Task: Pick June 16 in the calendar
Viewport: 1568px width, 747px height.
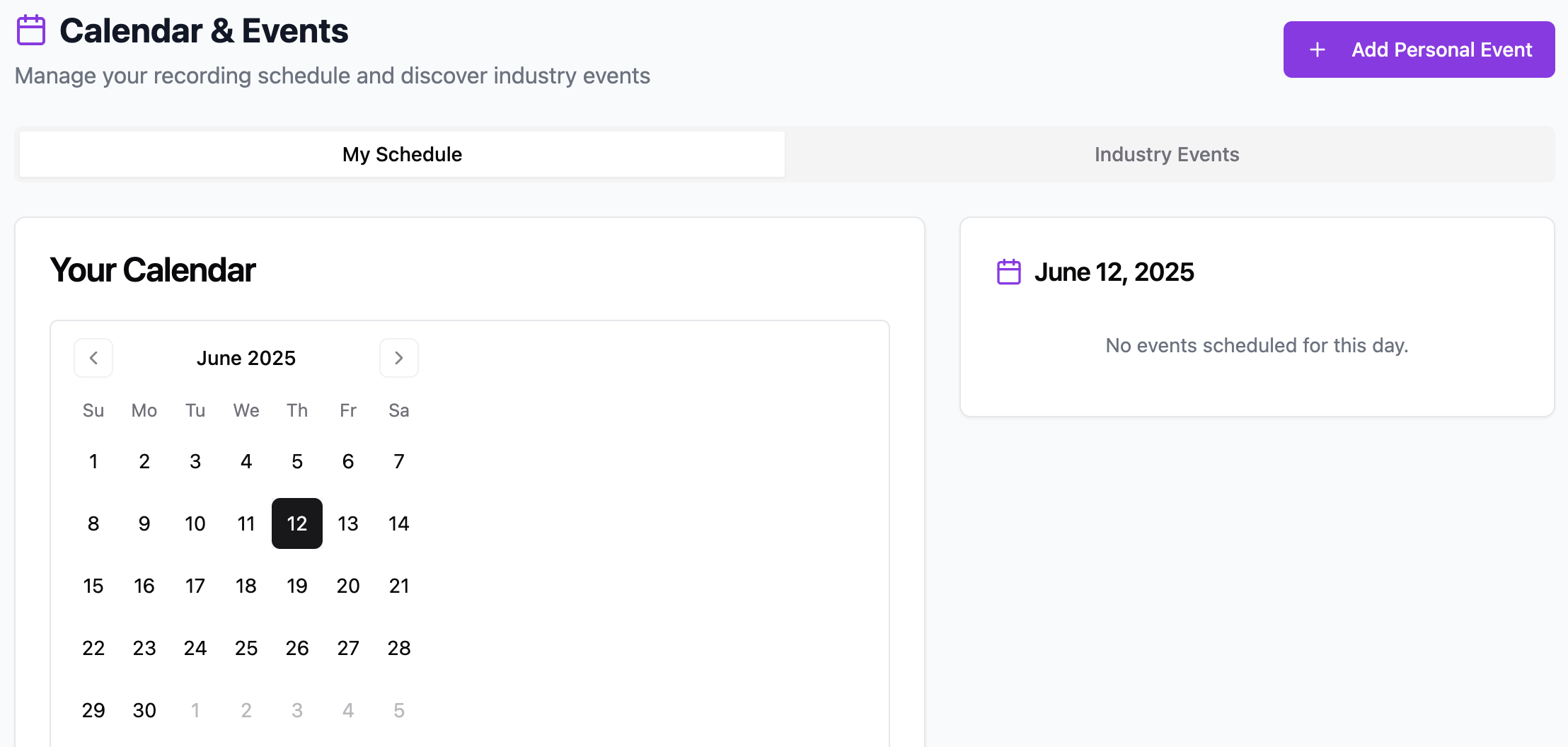Action: pos(144,586)
